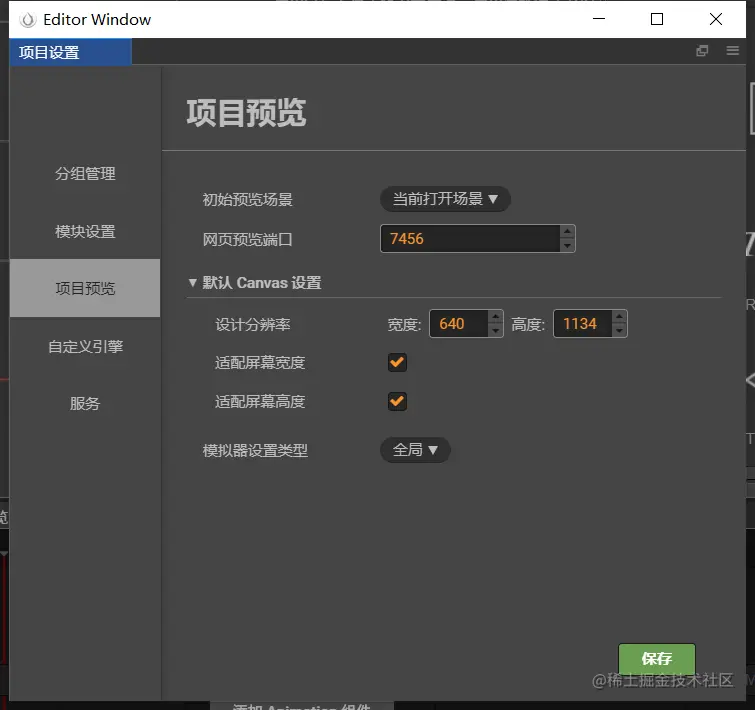Click the panel popout icon in tab bar
Image resolution: width=755 pixels, height=710 pixels.
(702, 51)
